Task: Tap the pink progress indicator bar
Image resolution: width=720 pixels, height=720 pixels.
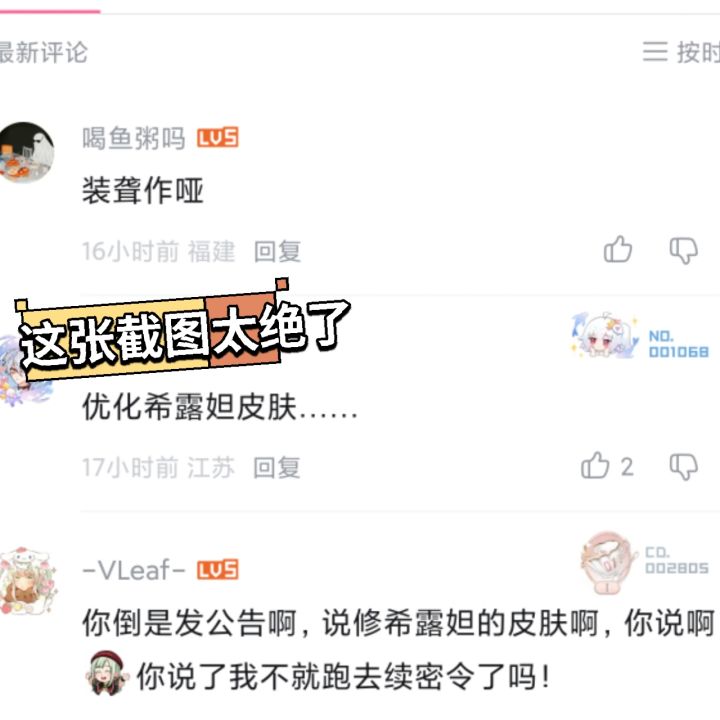Action: coord(50,11)
